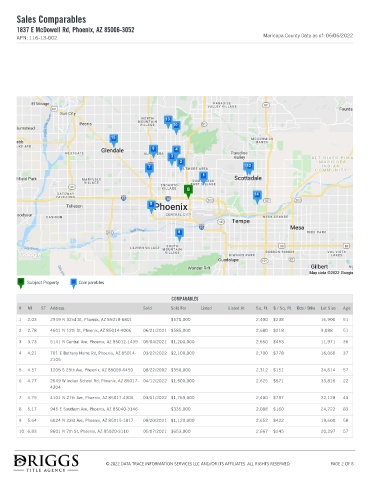Click comparable marker 10 on the map
This screenshot has height=480, width=370.
(x=176, y=127)
